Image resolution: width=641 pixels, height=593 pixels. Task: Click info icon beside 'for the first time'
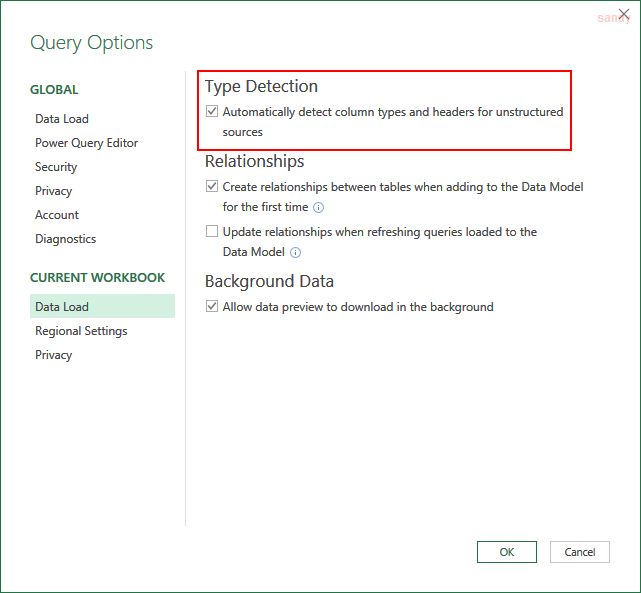319,208
